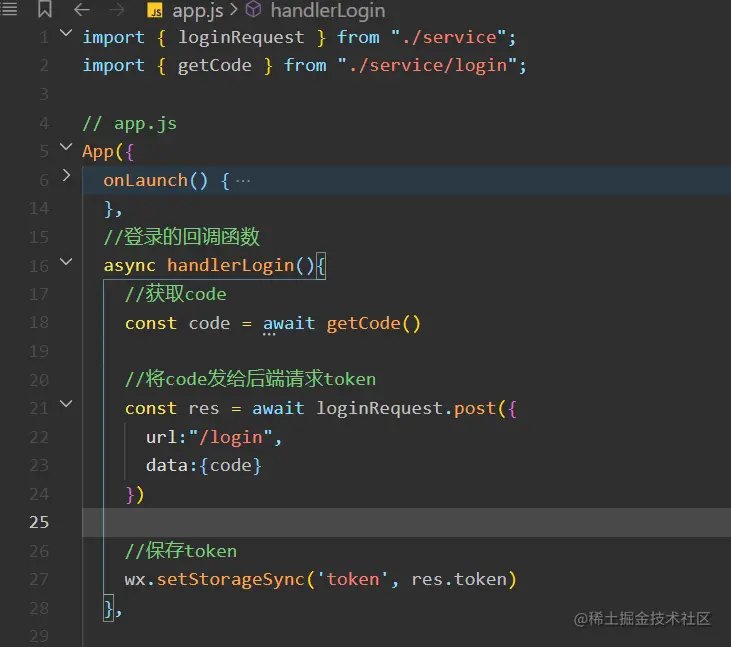Click setStorageSync on line 27
This screenshot has height=647, width=731.
[x=230, y=580]
